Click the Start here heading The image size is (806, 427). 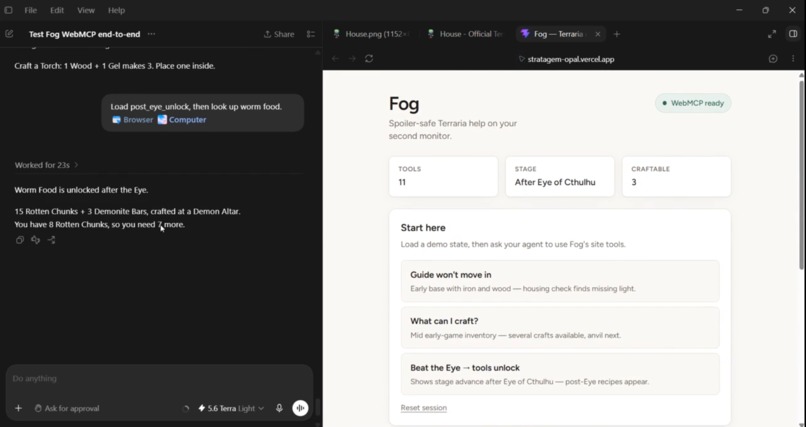point(423,228)
